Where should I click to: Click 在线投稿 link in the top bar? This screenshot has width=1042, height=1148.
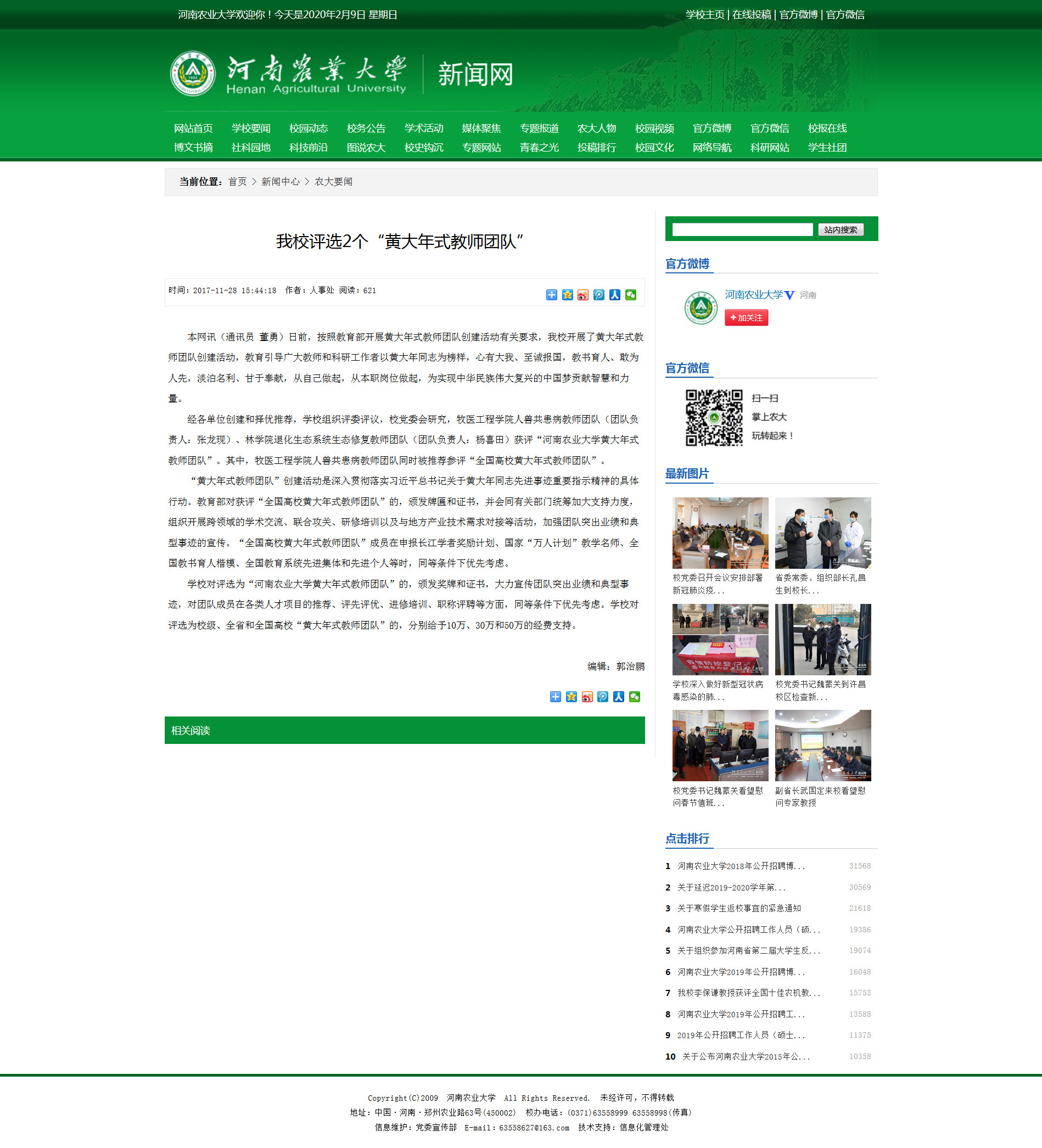pos(752,15)
